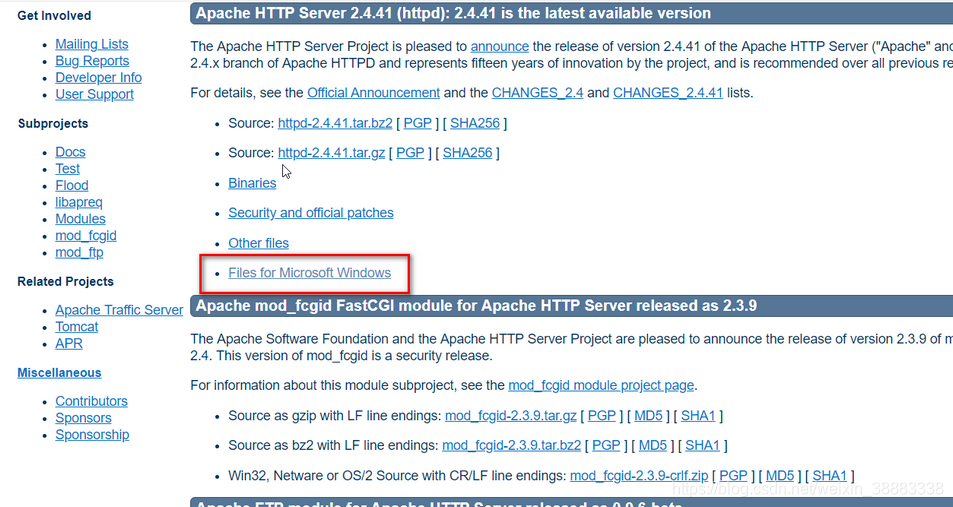Image resolution: width=953 pixels, height=507 pixels.
Task: Open the User Support link
Action: click(x=94, y=94)
